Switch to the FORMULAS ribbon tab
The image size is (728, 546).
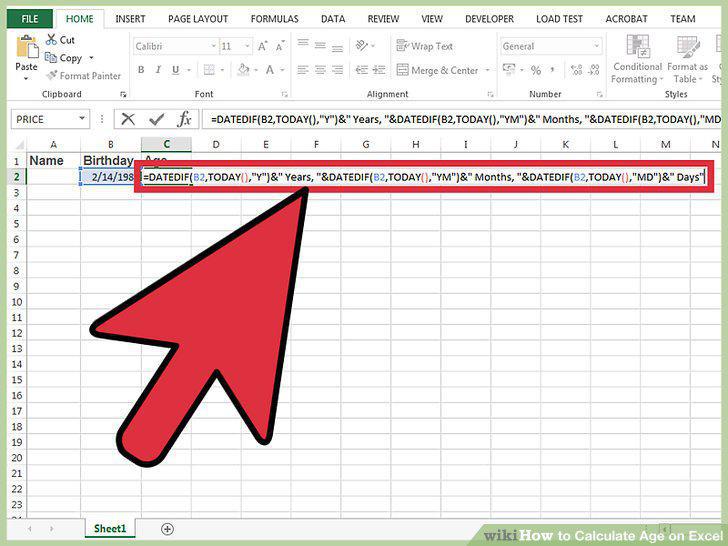pyautogui.click(x=274, y=19)
